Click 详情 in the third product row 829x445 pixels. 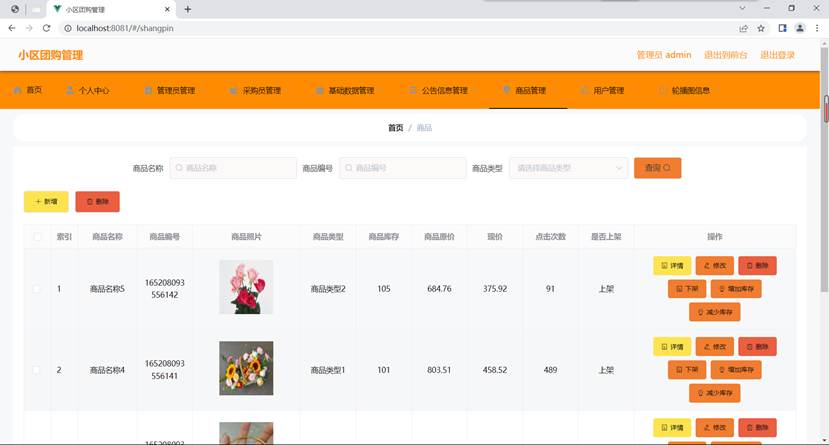tap(672, 428)
